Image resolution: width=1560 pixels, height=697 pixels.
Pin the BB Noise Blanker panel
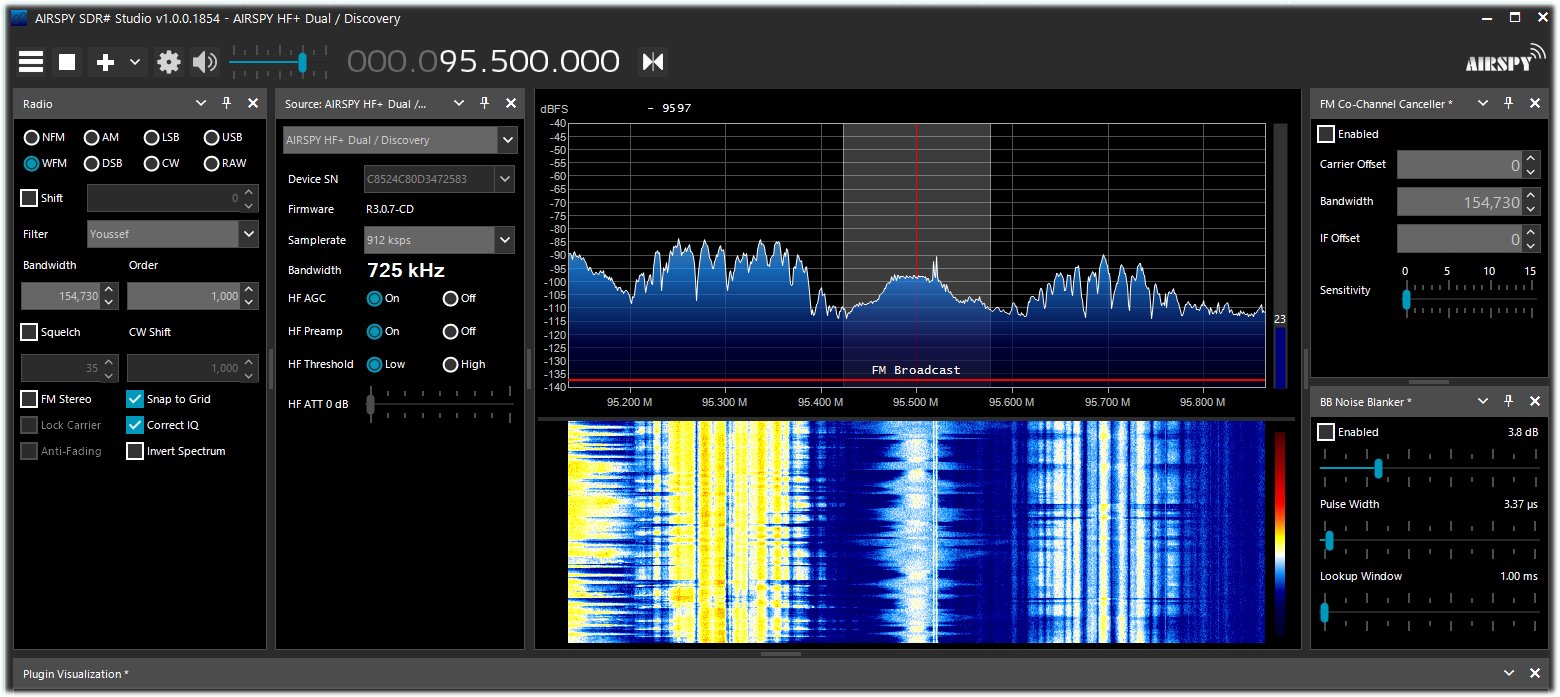tap(1509, 401)
